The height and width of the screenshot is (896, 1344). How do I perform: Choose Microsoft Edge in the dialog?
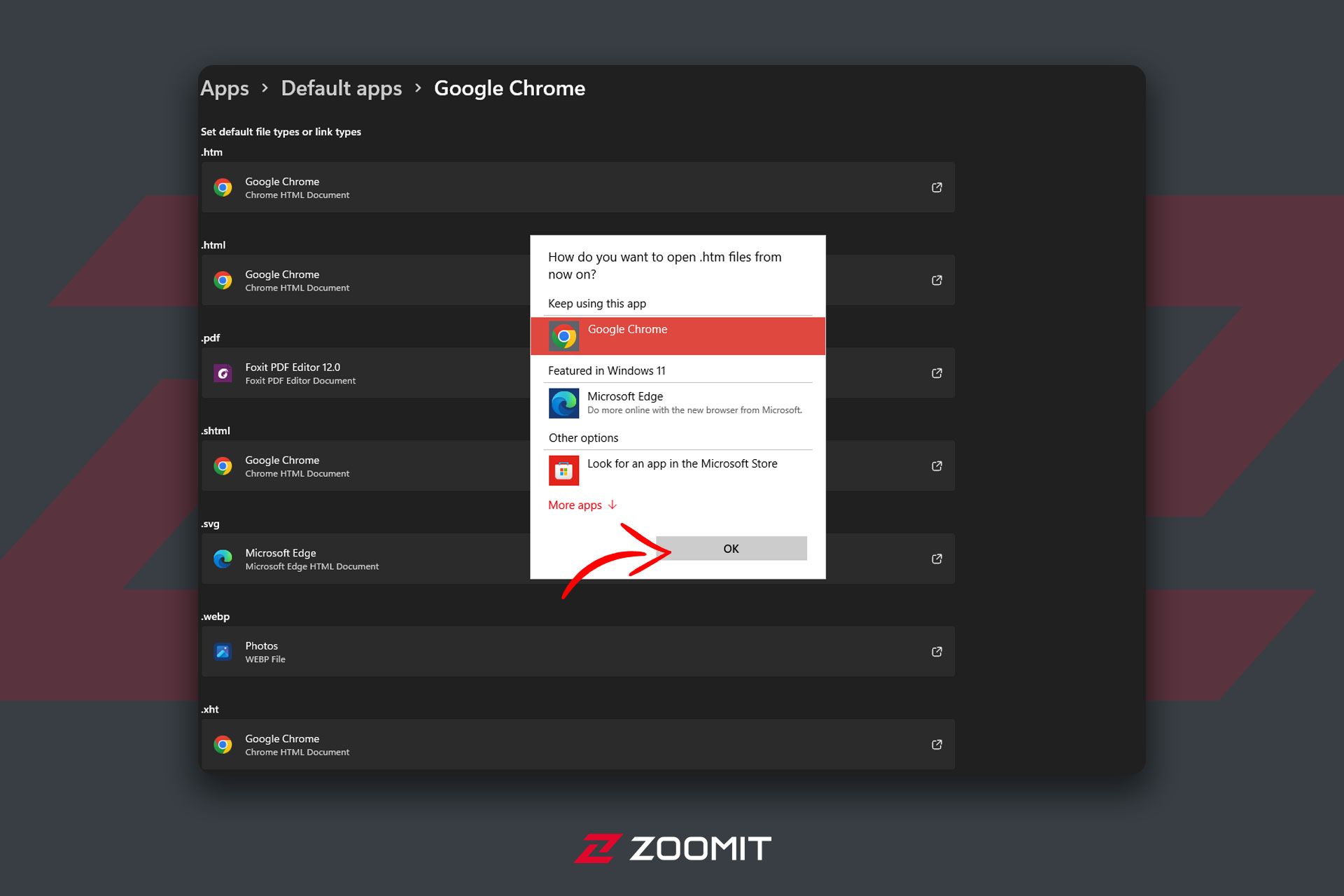678,403
